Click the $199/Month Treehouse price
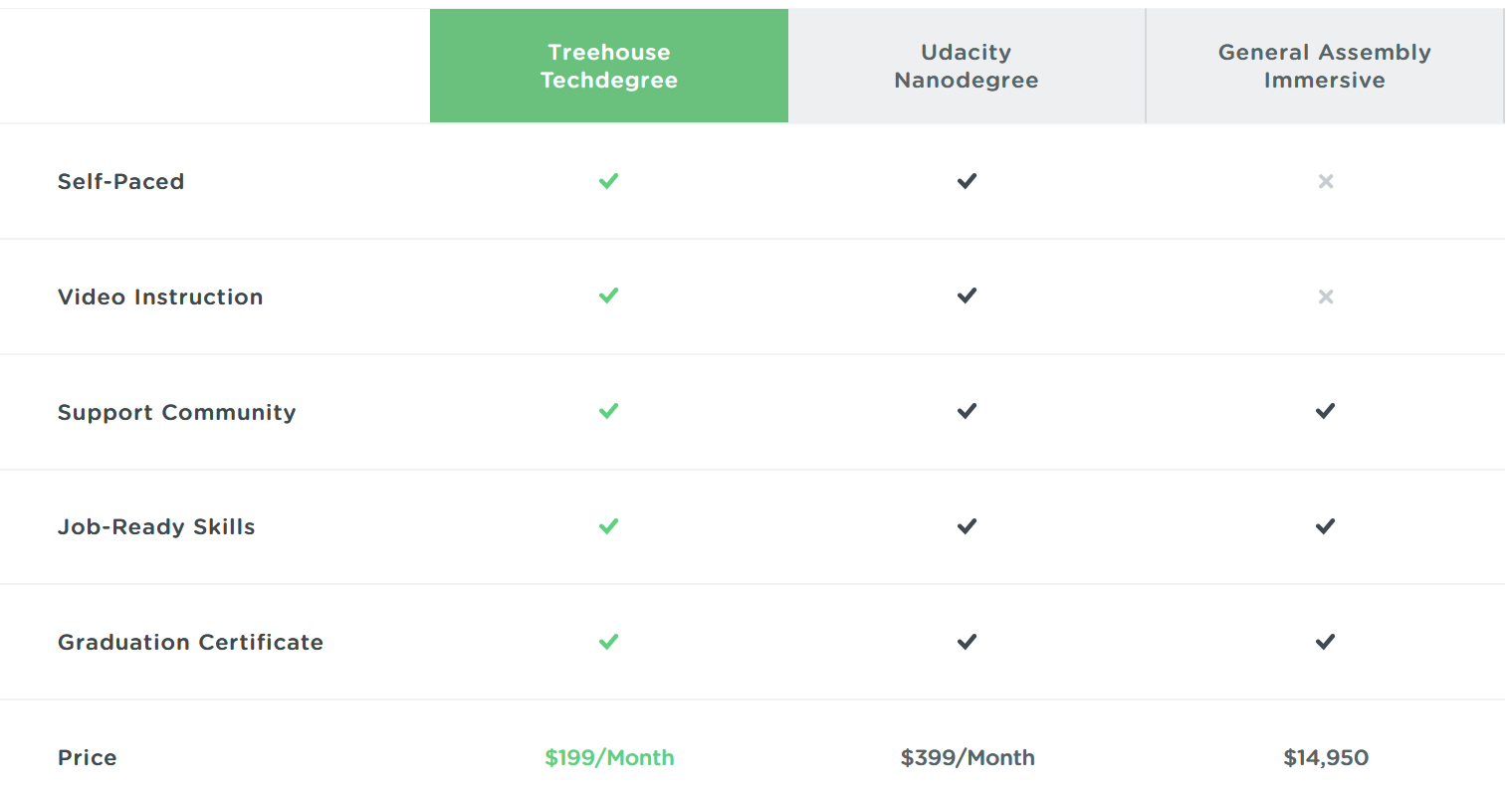 click(x=609, y=758)
